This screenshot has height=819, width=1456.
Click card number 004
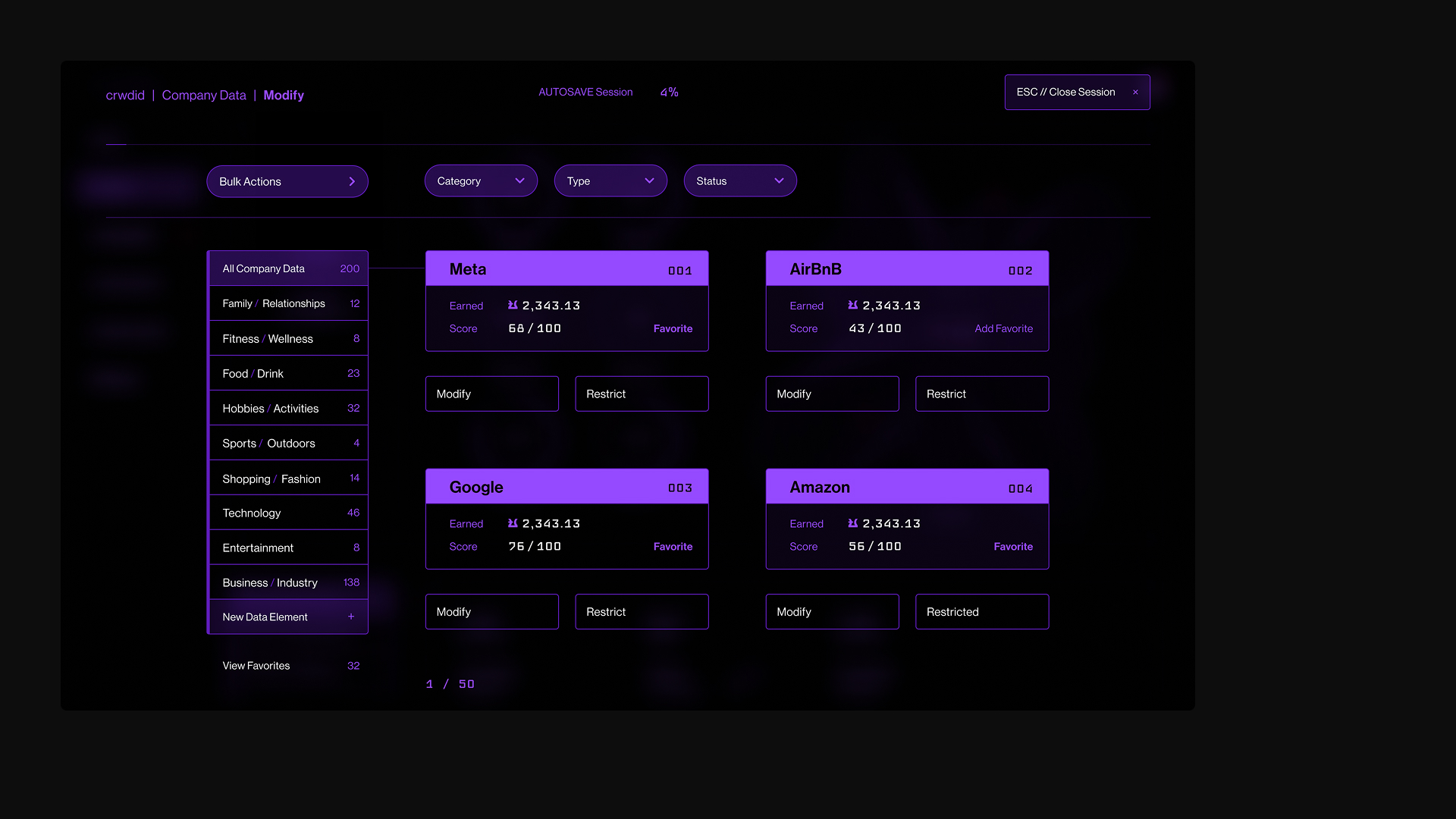(x=1020, y=489)
